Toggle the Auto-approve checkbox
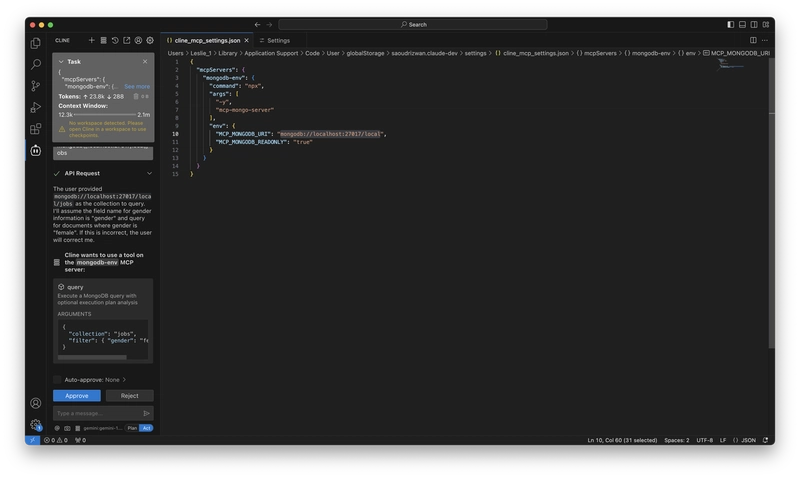 (x=57, y=380)
